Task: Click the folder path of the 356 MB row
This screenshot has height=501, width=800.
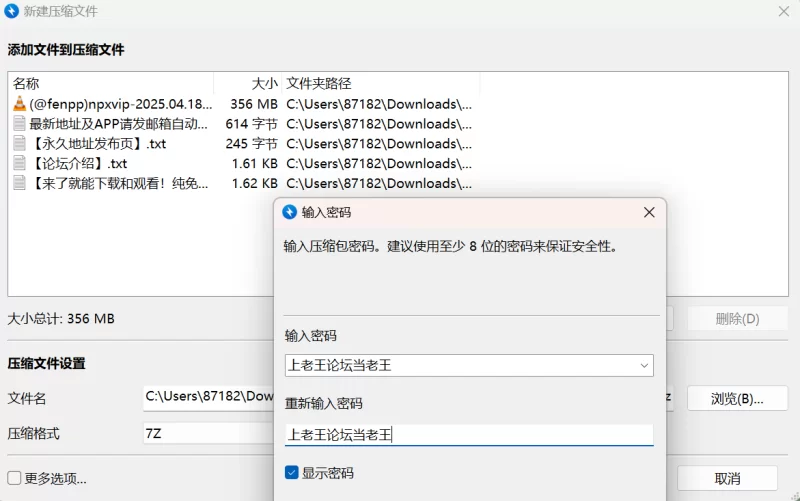Action: (379, 104)
